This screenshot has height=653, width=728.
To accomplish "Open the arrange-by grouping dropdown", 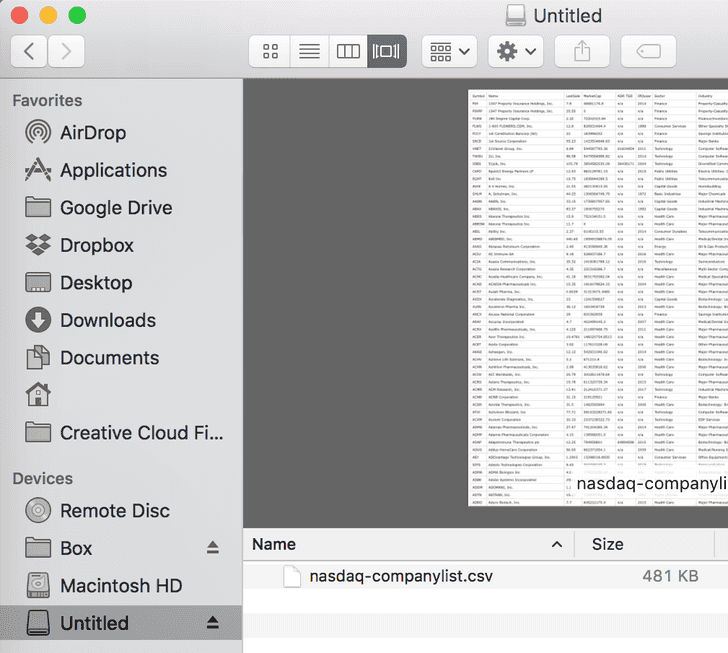I will point(450,50).
